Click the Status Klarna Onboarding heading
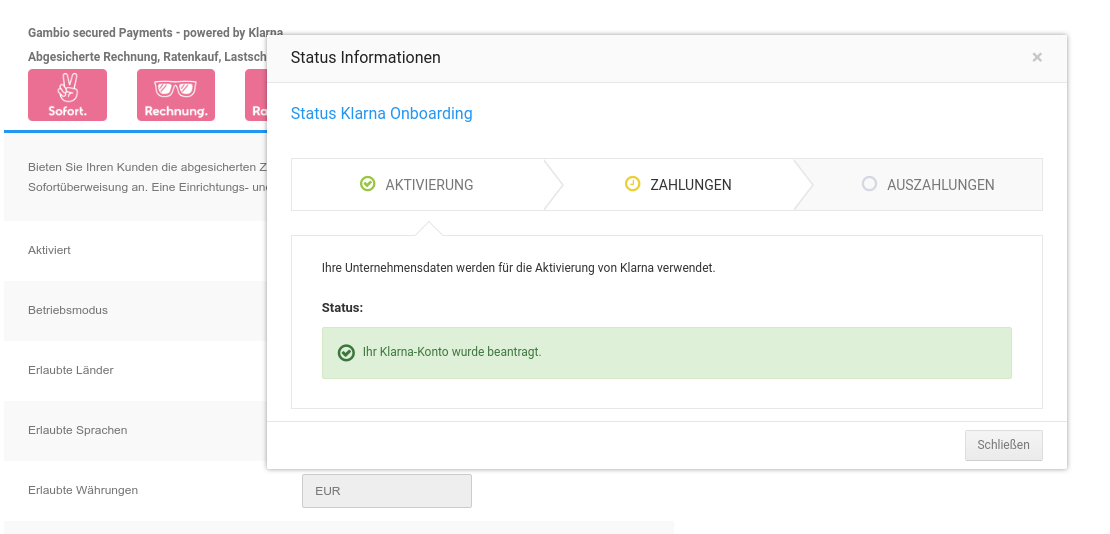Image resolution: width=1110 pixels, height=534 pixels. (382, 113)
